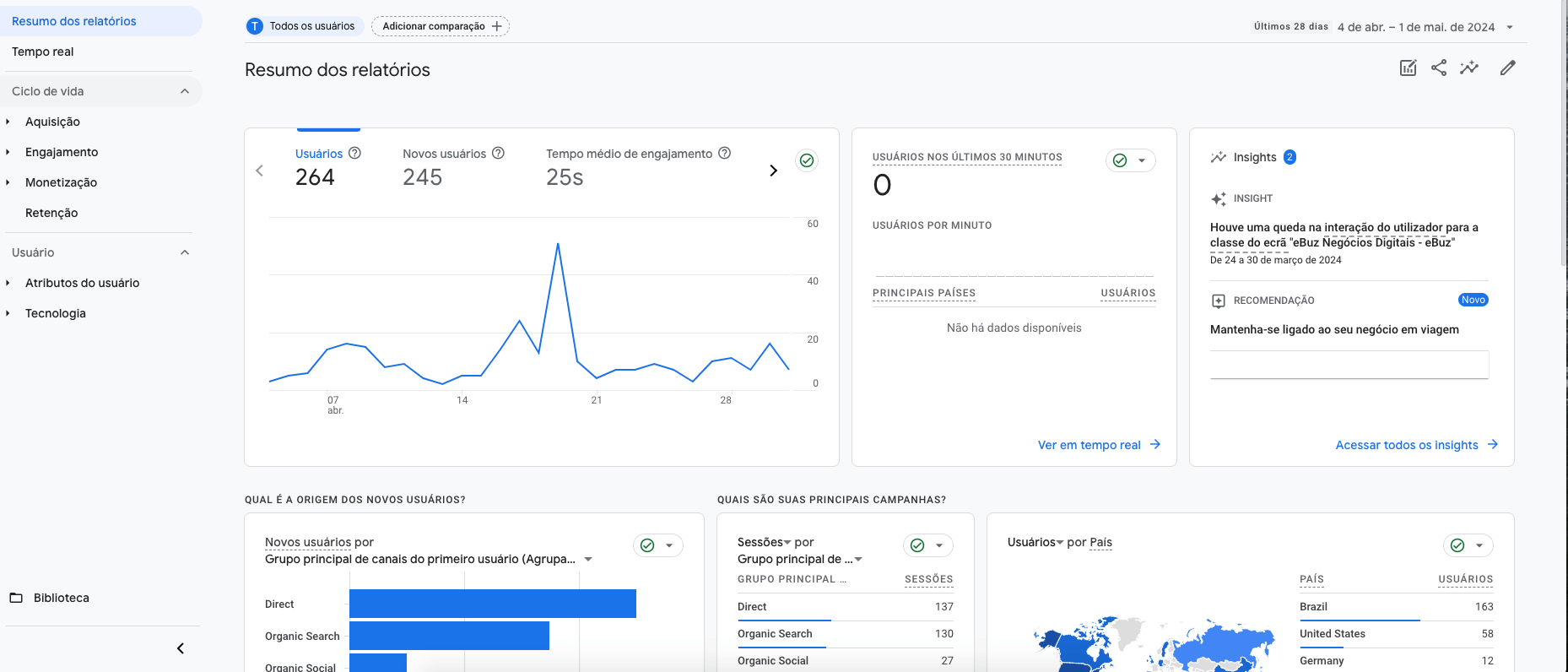Collapse the Ciclo de vida section
This screenshot has width=1568, height=672.
click(x=185, y=91)
